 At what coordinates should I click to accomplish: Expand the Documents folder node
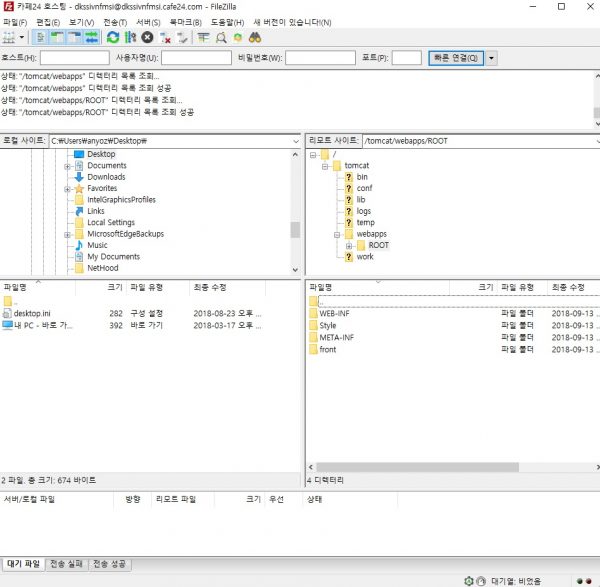pyautogui.click(x=67, y=166)
